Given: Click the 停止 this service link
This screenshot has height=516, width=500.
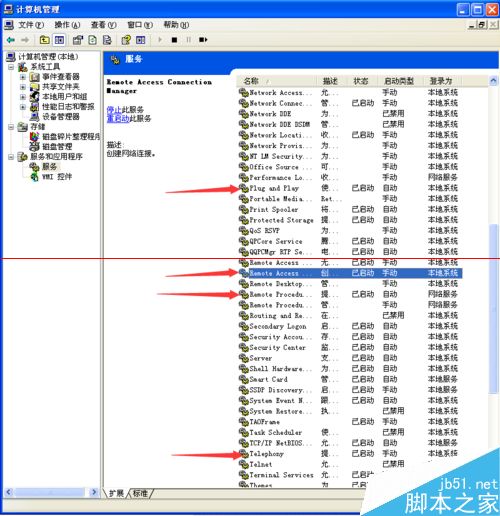Looking at the screenshot, I should tap(114, 109).
